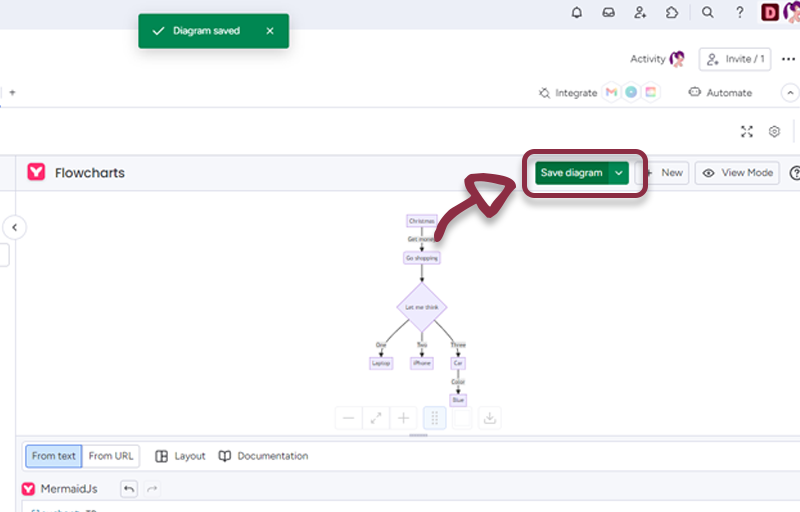
Task: Open the Layout menu
Action: tap(180, 456)
